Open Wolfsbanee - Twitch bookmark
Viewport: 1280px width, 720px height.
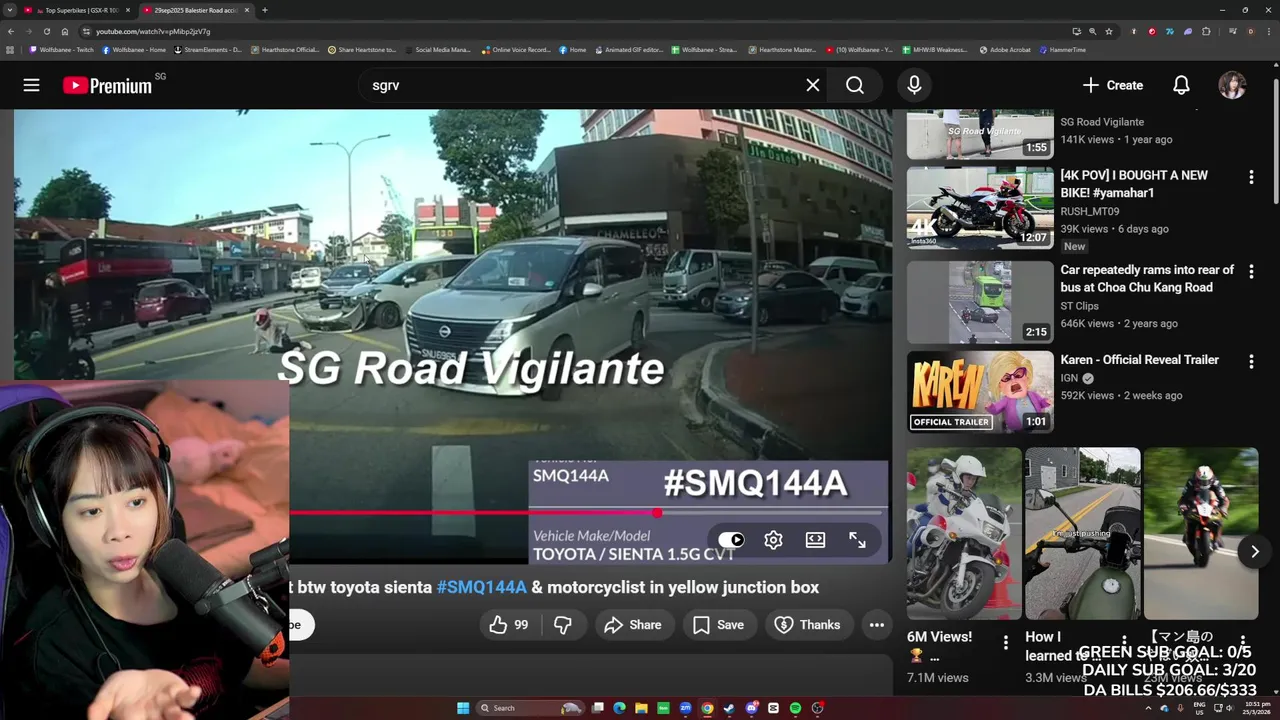point(62,49)
